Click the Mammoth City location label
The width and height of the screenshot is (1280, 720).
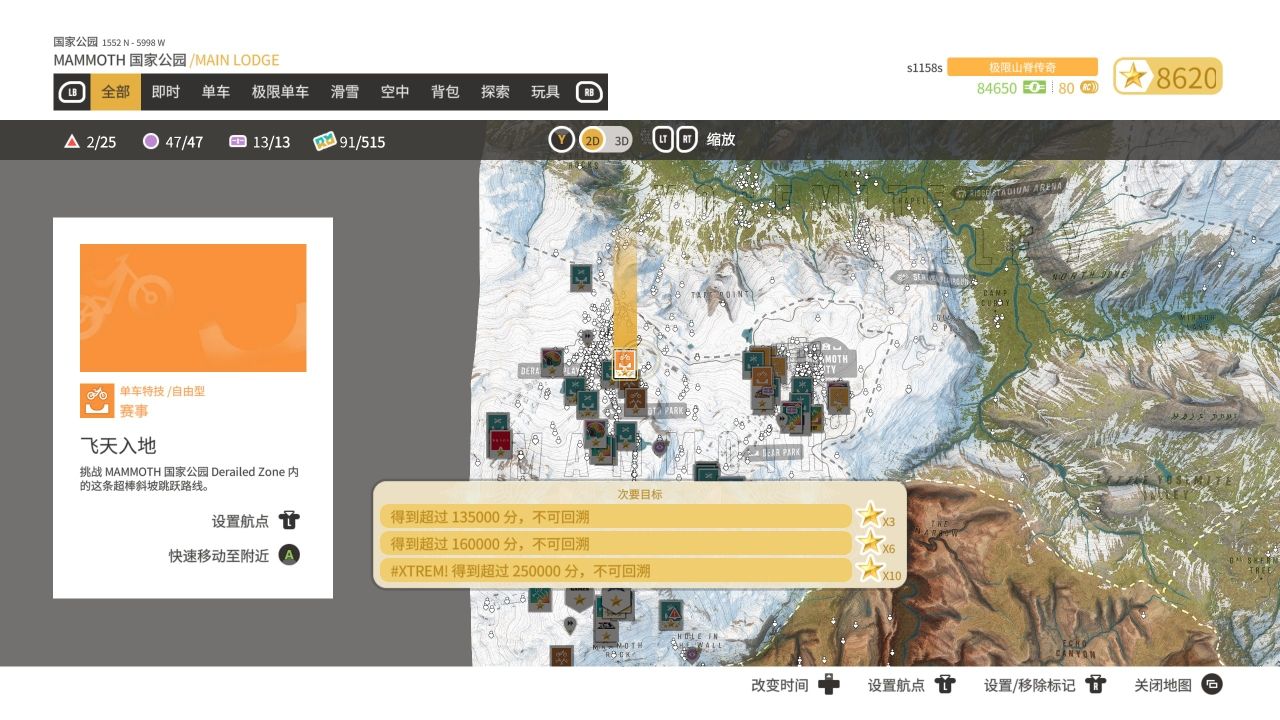coord(832,359)
